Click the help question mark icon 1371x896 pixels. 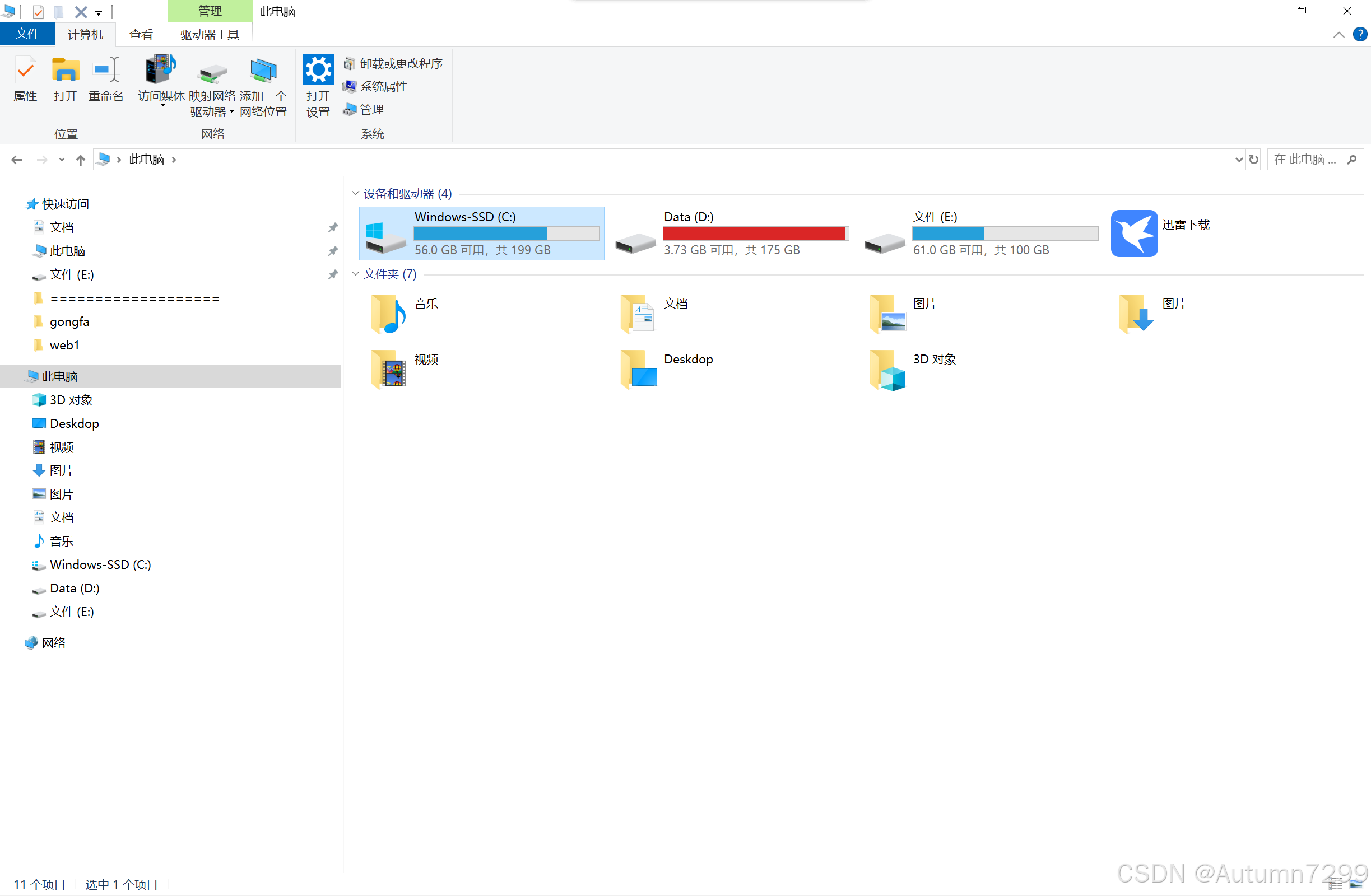click(x=1359, y=34)
